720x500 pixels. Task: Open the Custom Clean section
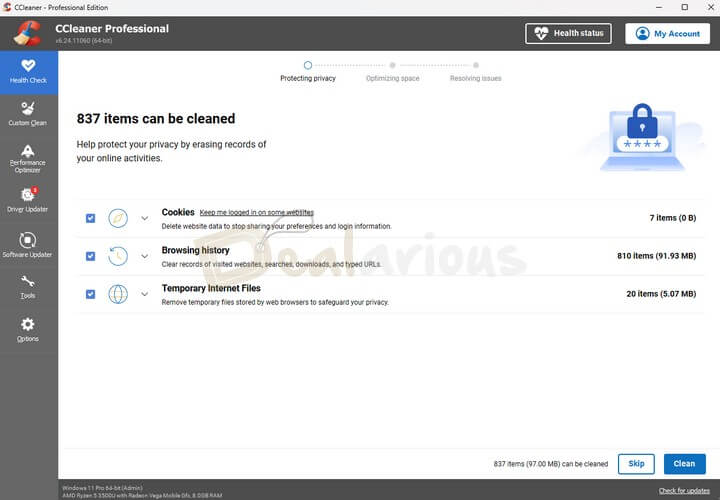click(28, 114)
